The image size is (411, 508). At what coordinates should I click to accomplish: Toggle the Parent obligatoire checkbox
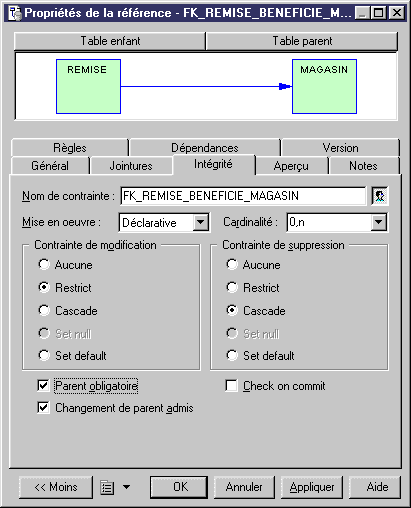pos(43,386)
